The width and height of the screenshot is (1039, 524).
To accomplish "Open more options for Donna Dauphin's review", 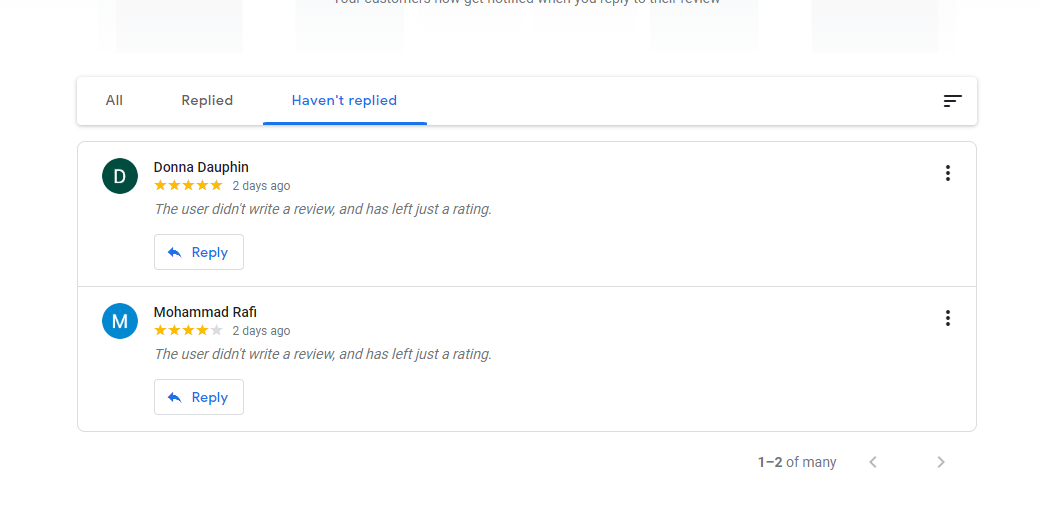I will 948,173.
